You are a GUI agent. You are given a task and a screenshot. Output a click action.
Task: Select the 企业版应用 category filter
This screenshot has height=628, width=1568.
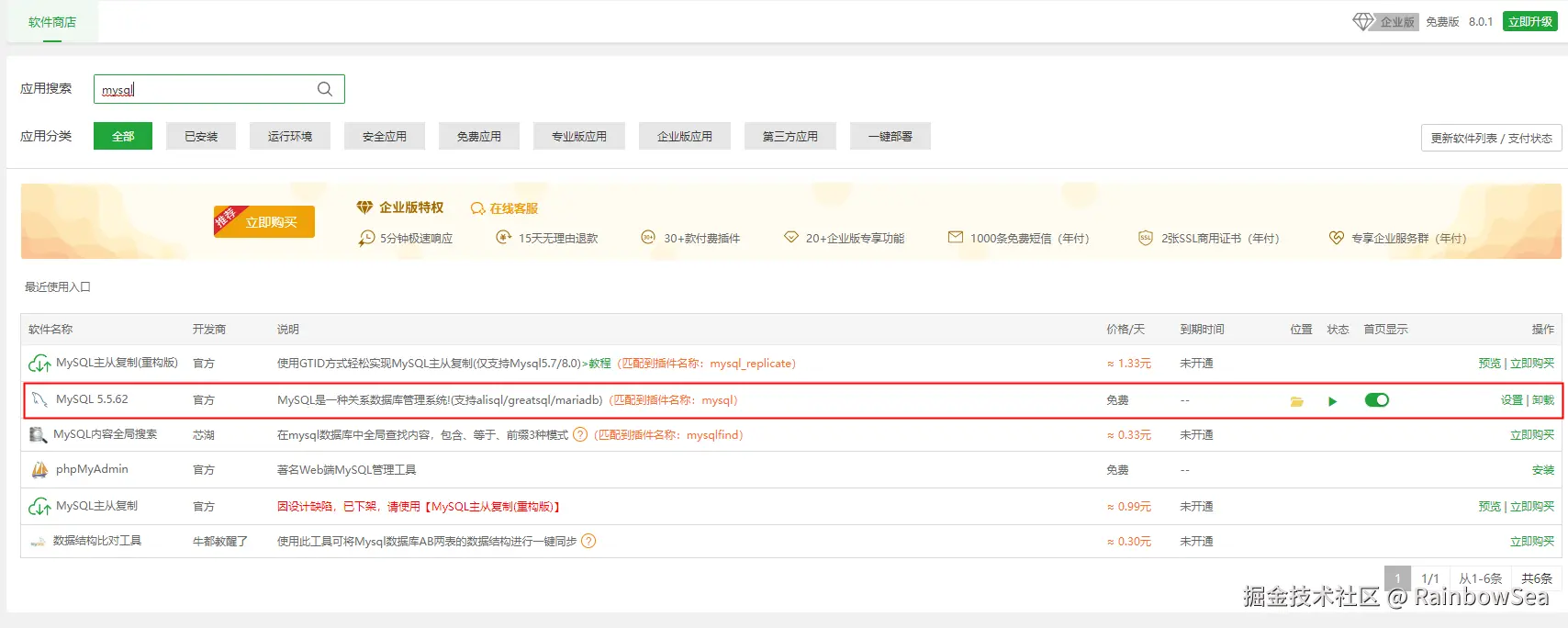pyautogui.click(x=685, y=136)
